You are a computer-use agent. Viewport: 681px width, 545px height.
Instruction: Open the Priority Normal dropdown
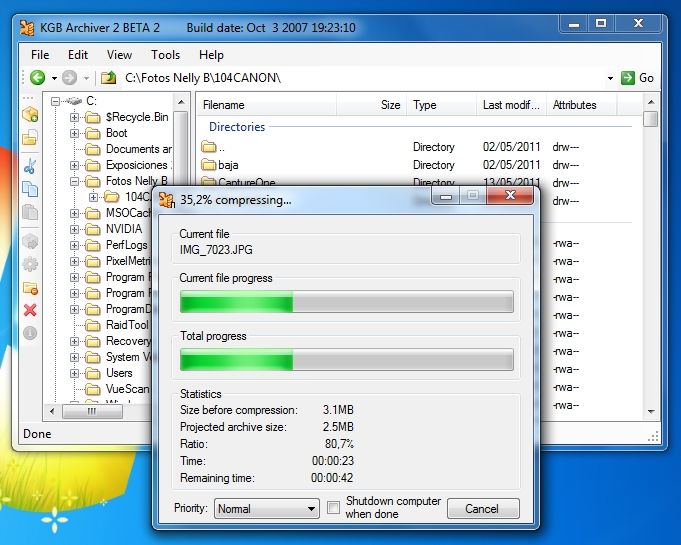[267, 509]
